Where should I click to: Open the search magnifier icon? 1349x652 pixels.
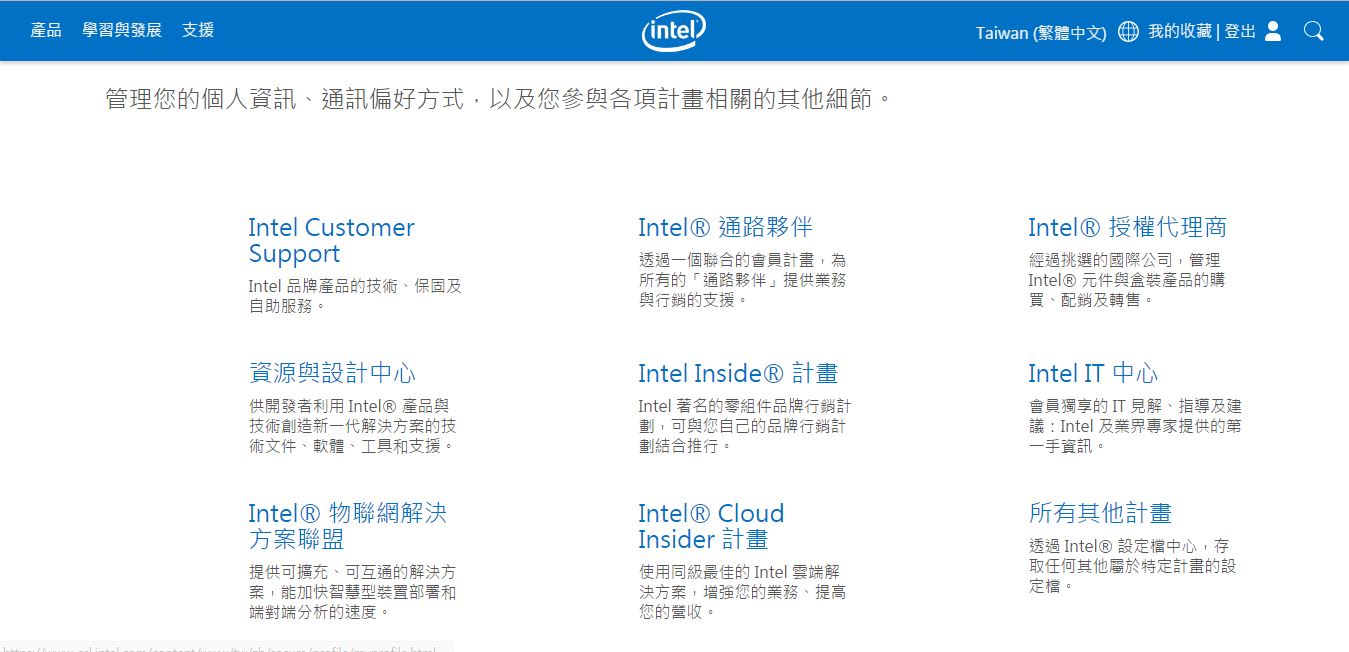(x=1313, y=31)
